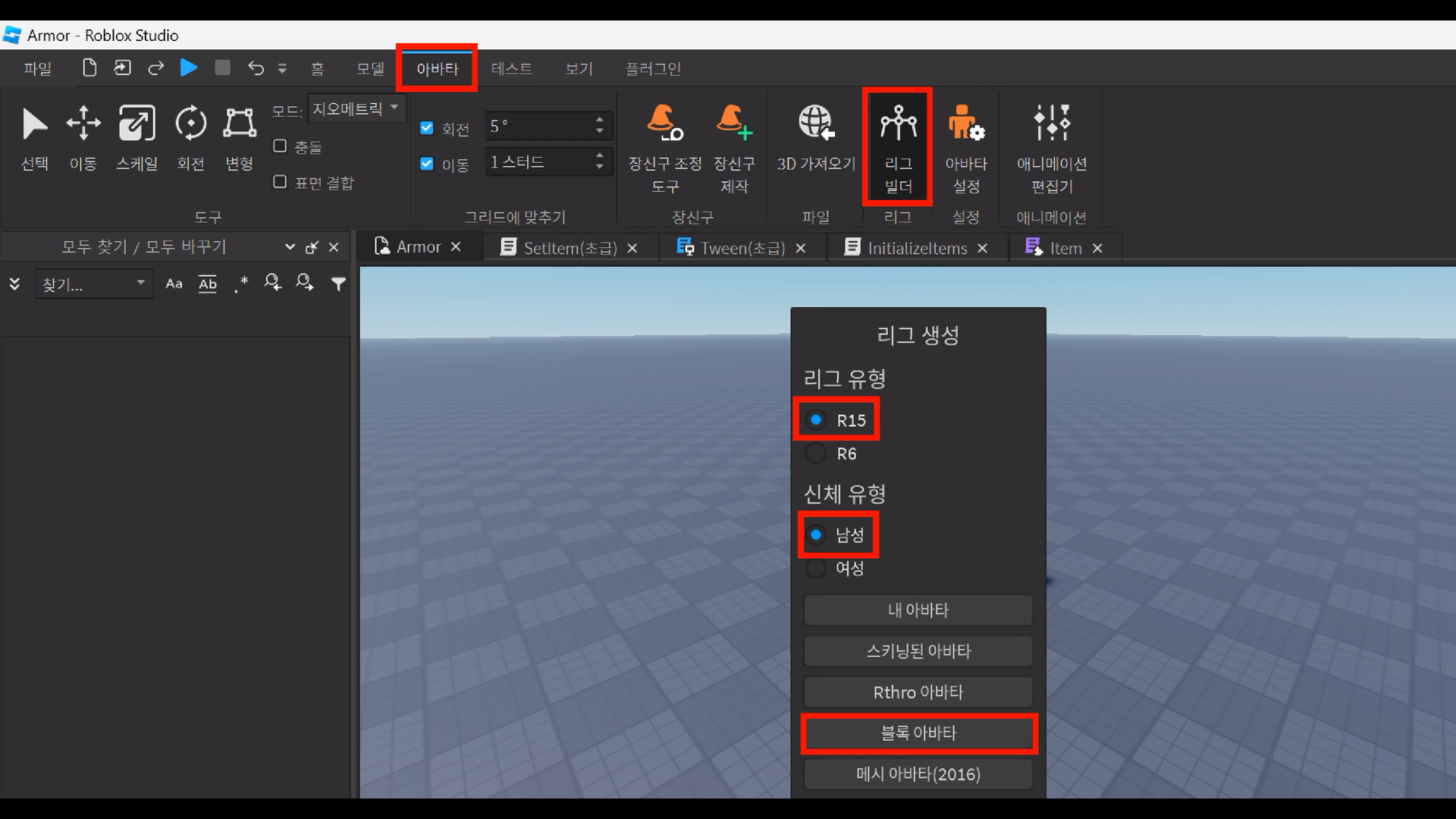Open the 파일 menu
The image size is (1456, 819).
[x=37, y=69]
